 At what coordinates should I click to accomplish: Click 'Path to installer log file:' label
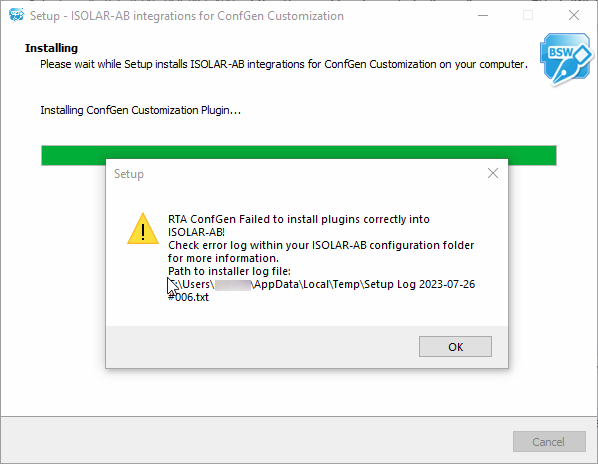tap(229, 271)
